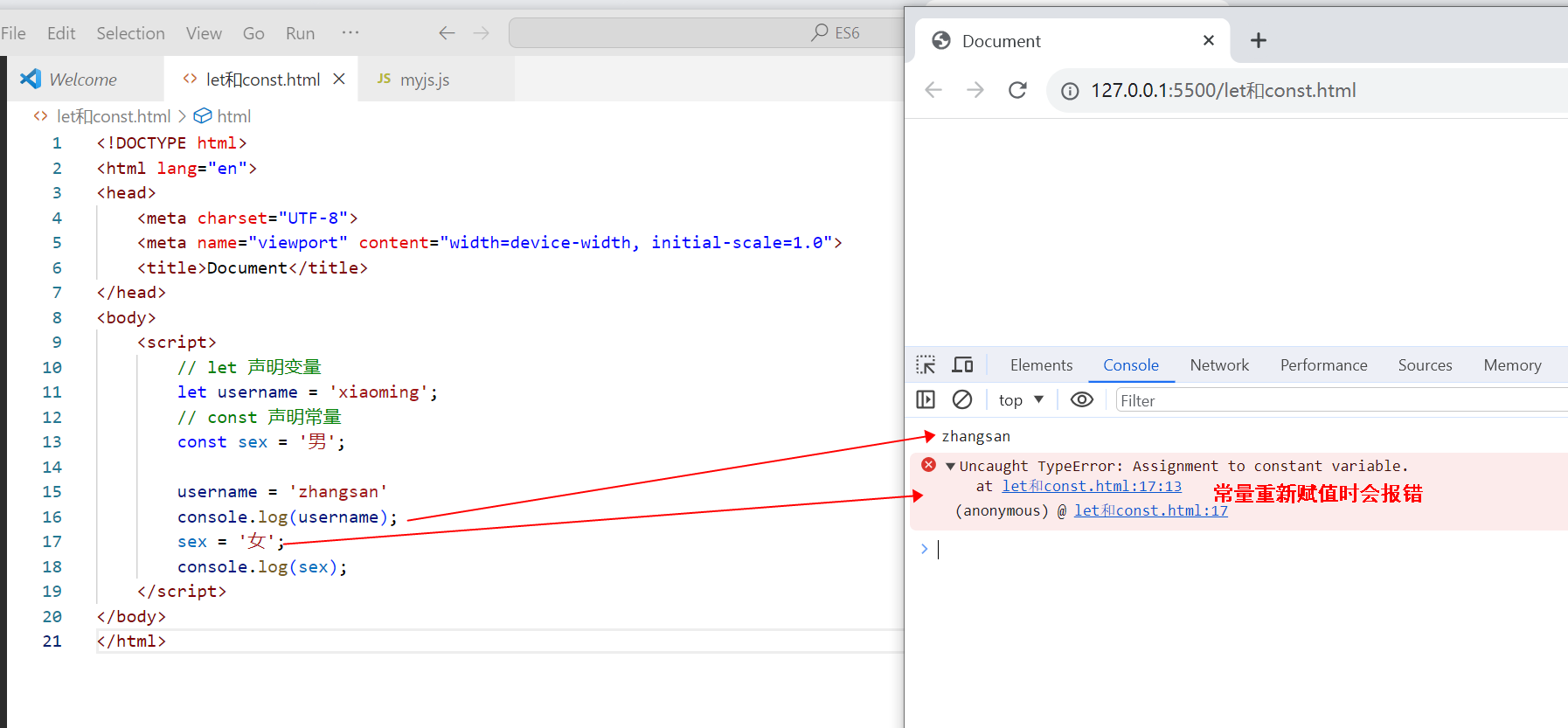Switch to the Welcome tab

point(86,79)
